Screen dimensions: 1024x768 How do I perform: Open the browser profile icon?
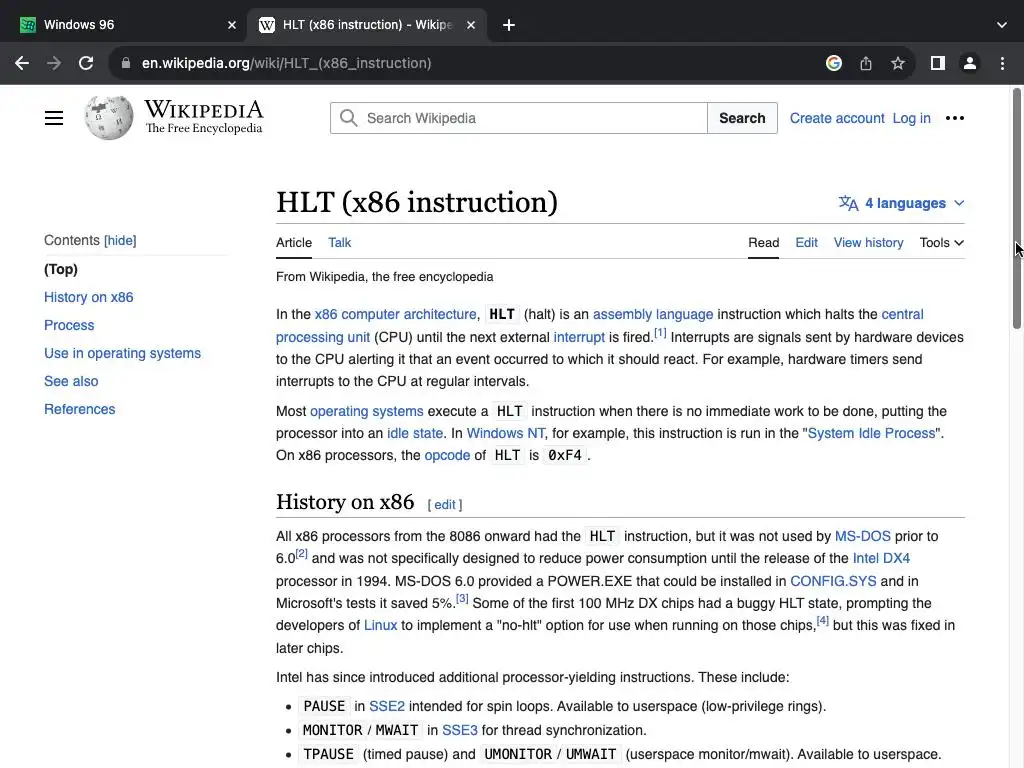(x=970, y=63)
